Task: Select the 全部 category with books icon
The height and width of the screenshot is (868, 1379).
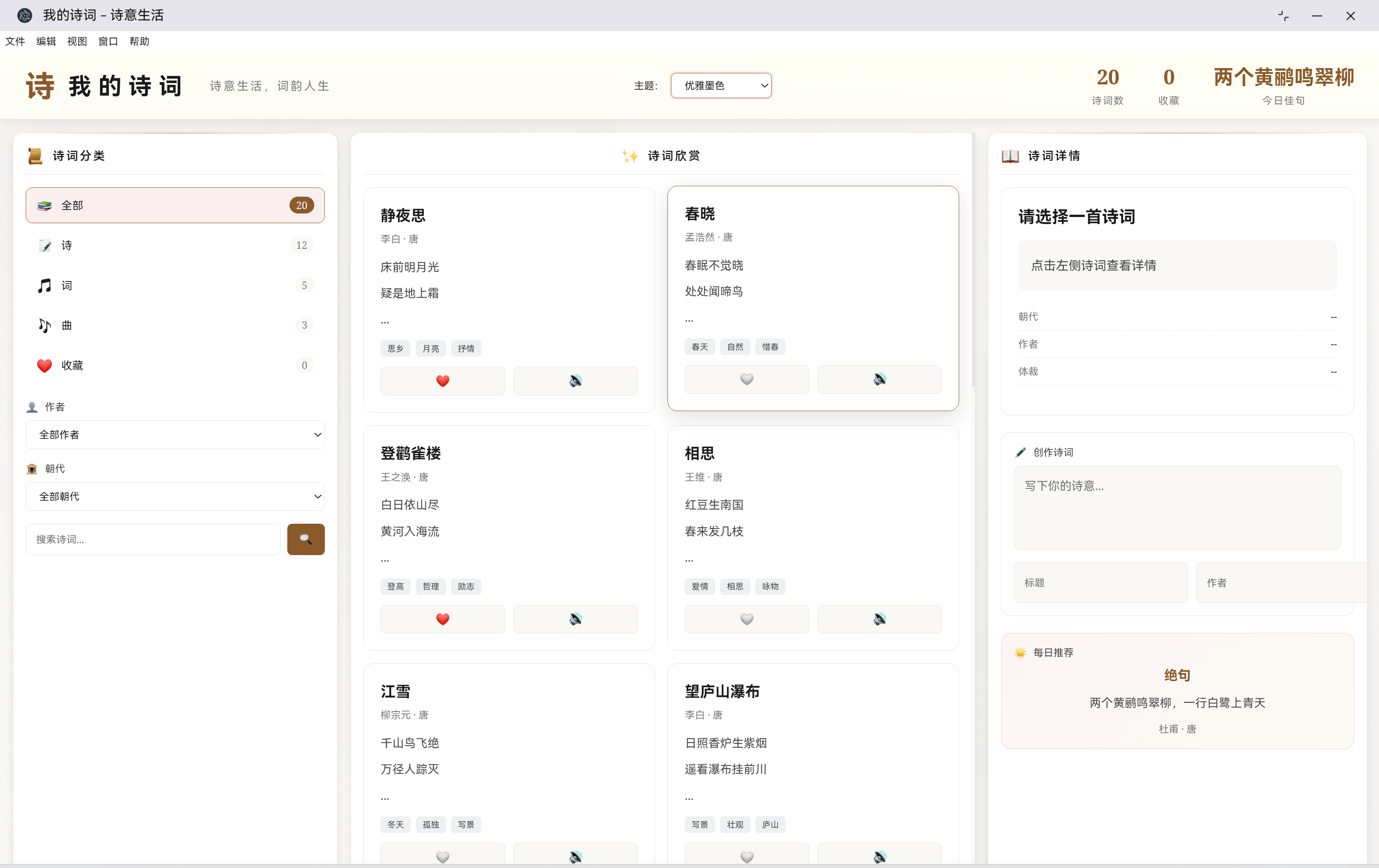Action: point(175,206)
